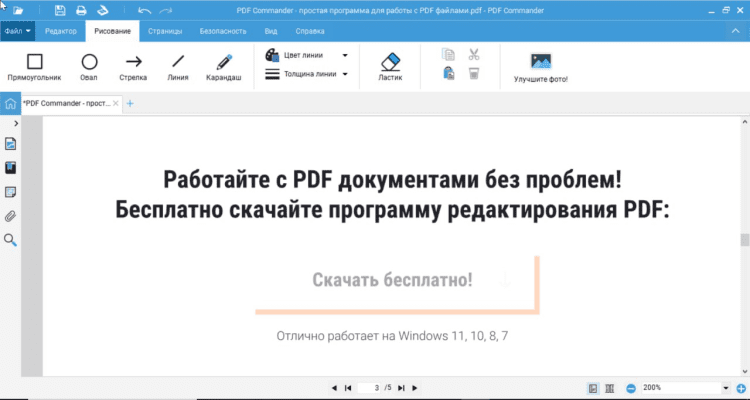Switch to the Рисование tab
Screen dimensions: 750x400
(112, 31)
